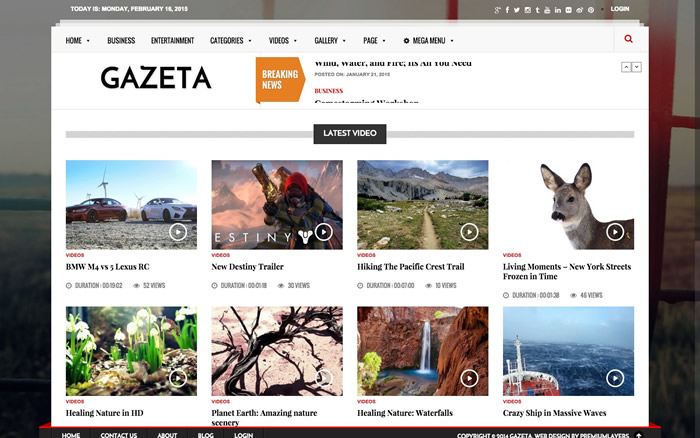Click Videos tag above BMW M4 title
Image resolution: width=700 pixels, height=438 pixels.
click(x=75, y=255)
